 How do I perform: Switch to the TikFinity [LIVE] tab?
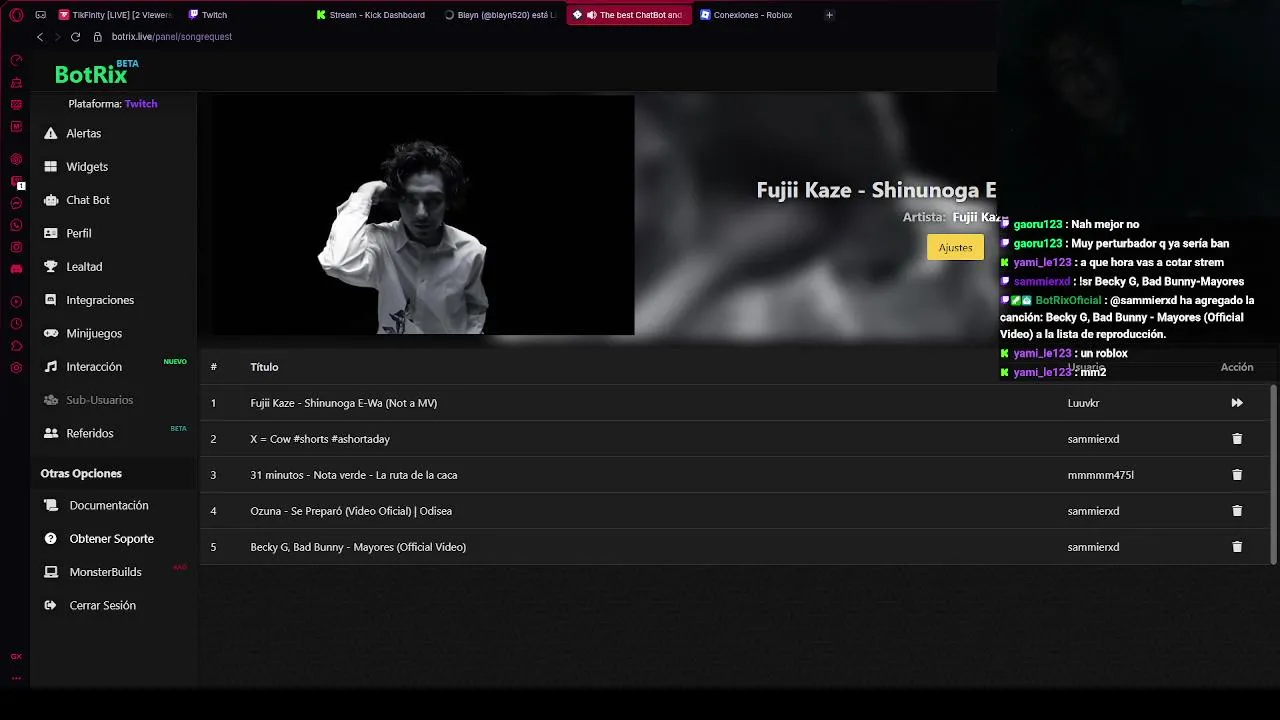(x=115, y=15)
